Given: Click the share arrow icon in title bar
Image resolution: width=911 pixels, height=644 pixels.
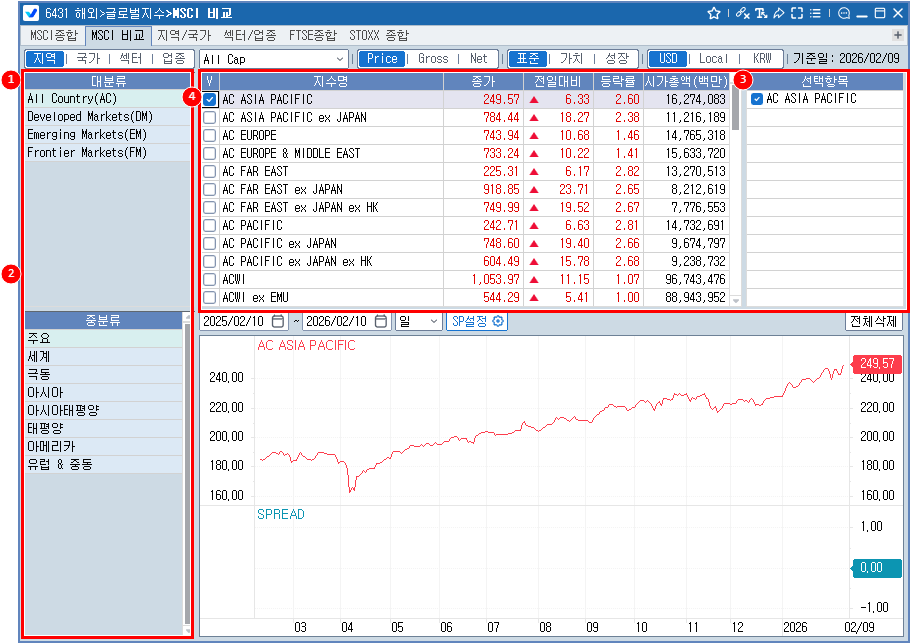Looking at the screenshot, I should (778, 14).
